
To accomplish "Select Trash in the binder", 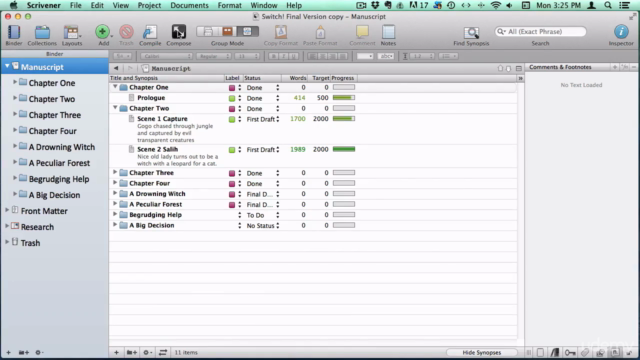I will point(30,243).
